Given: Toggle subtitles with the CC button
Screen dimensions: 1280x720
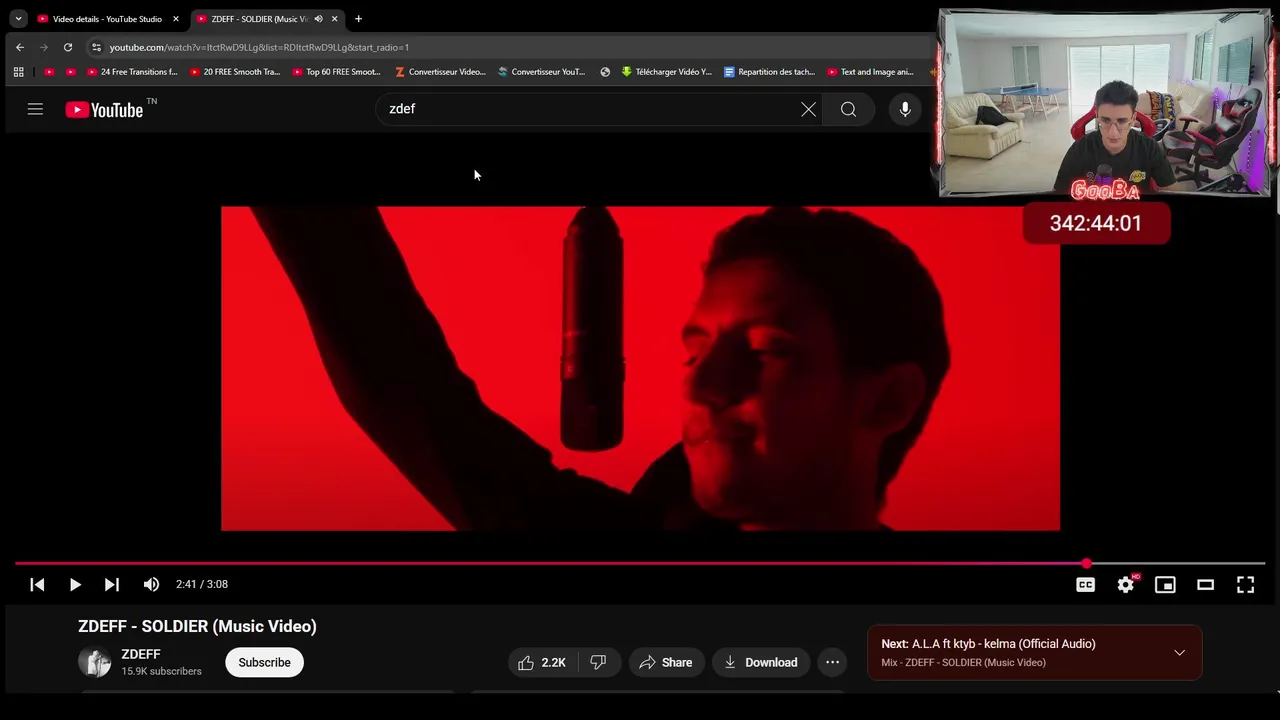Looking at the screenshot, I should (1085, 584).
